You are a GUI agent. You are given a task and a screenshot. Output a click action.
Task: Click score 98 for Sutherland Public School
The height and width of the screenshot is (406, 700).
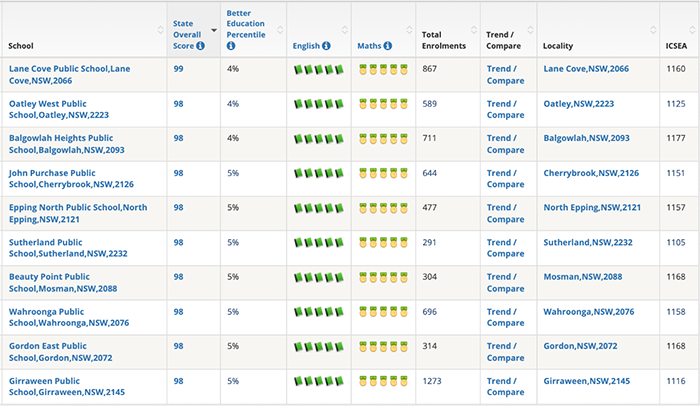pyautogui.click(x=178, y=242)
